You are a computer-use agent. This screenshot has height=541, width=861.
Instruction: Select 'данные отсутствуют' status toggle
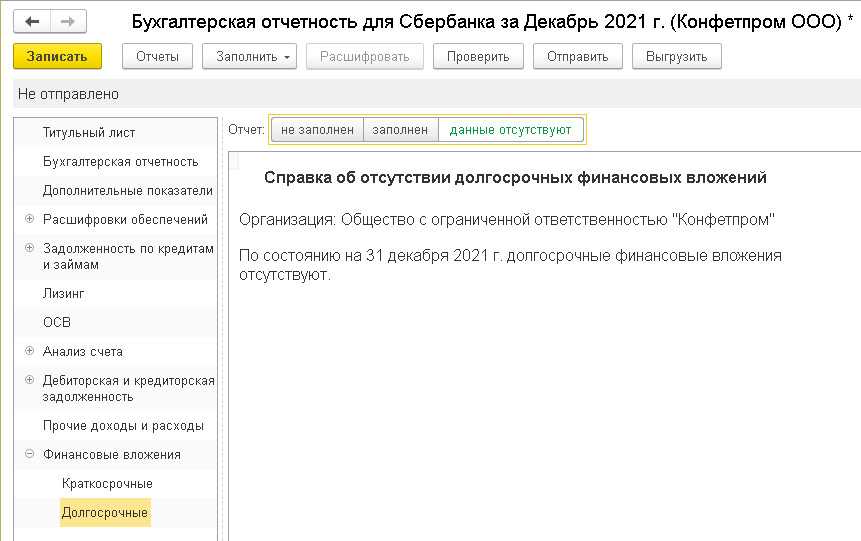510,130
